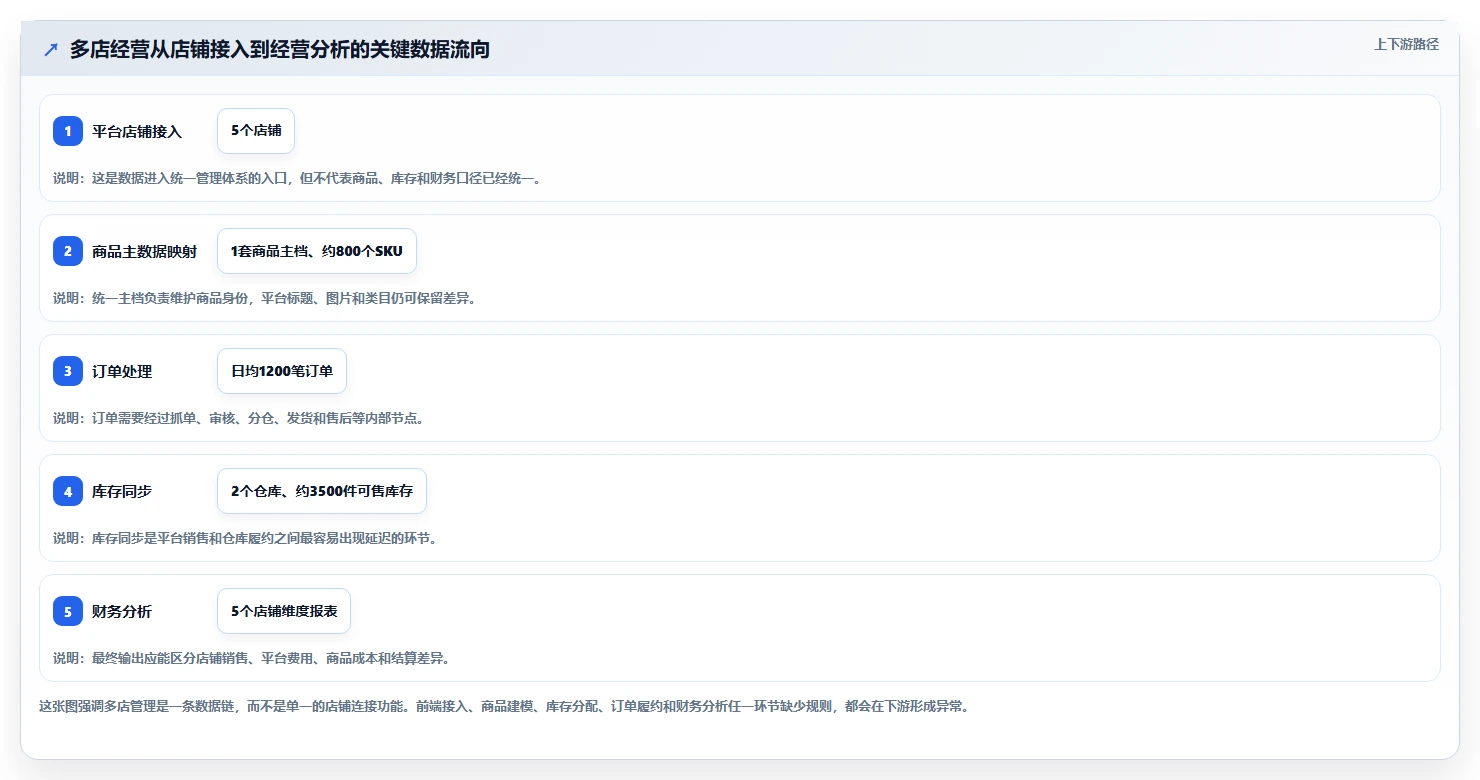This screenshot has height=780, width=1480.
Task: Click the 订单处理 step label
Action: pos(122,371)
